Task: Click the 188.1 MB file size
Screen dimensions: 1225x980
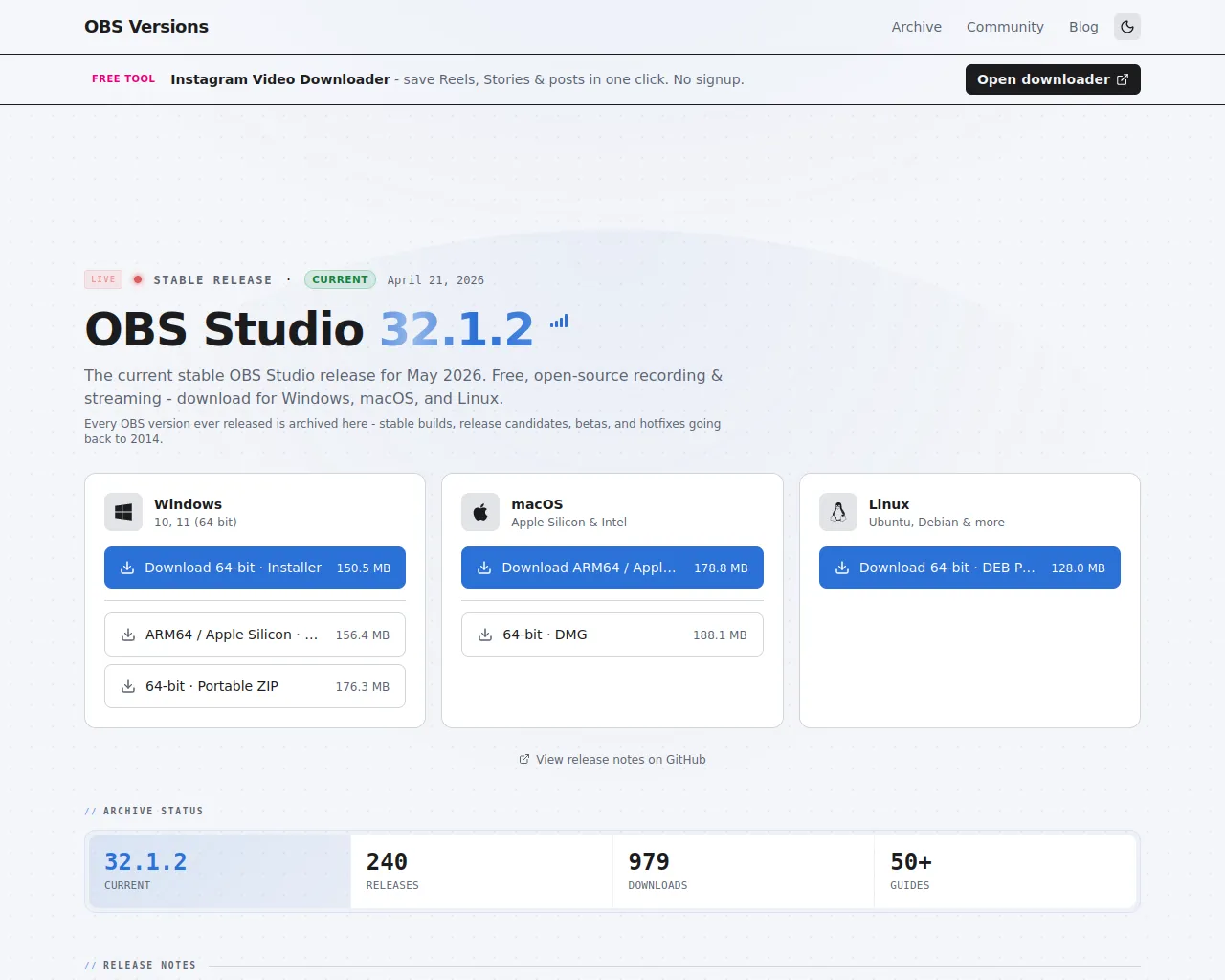Action: (720, 635)
